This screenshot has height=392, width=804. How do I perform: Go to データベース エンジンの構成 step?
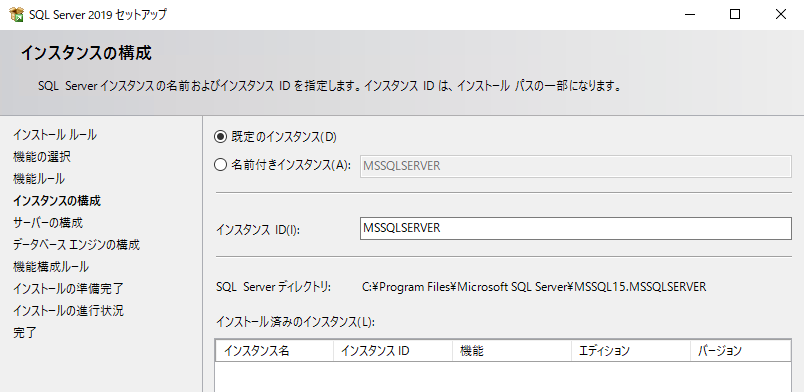click(x=76, y=245)
